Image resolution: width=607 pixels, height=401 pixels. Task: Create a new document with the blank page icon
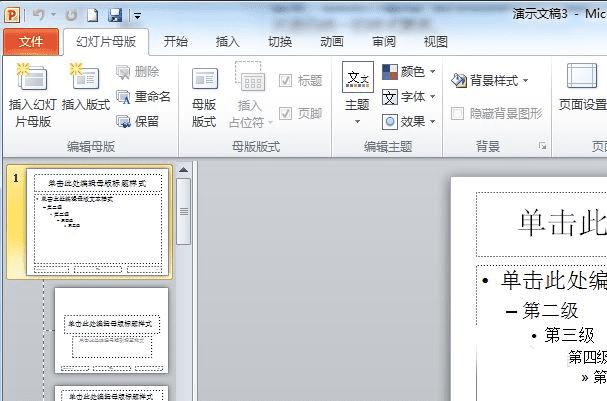pyautogui.click(x=93, y=15)
